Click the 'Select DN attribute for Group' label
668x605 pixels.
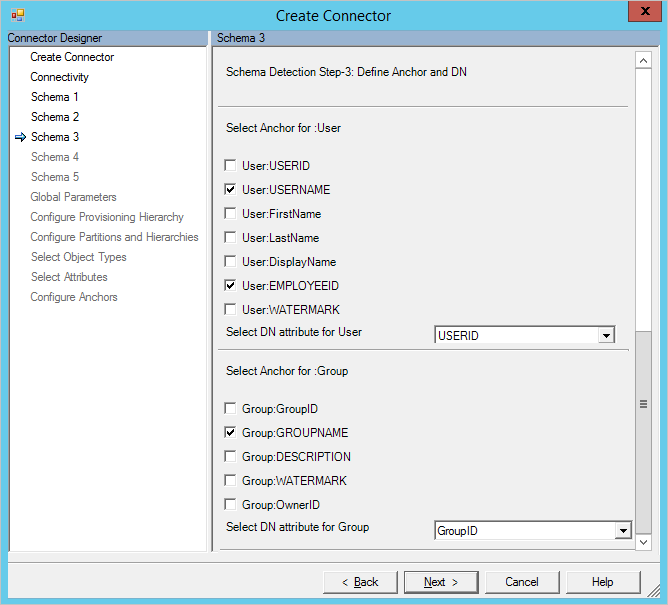coord(297,527)
